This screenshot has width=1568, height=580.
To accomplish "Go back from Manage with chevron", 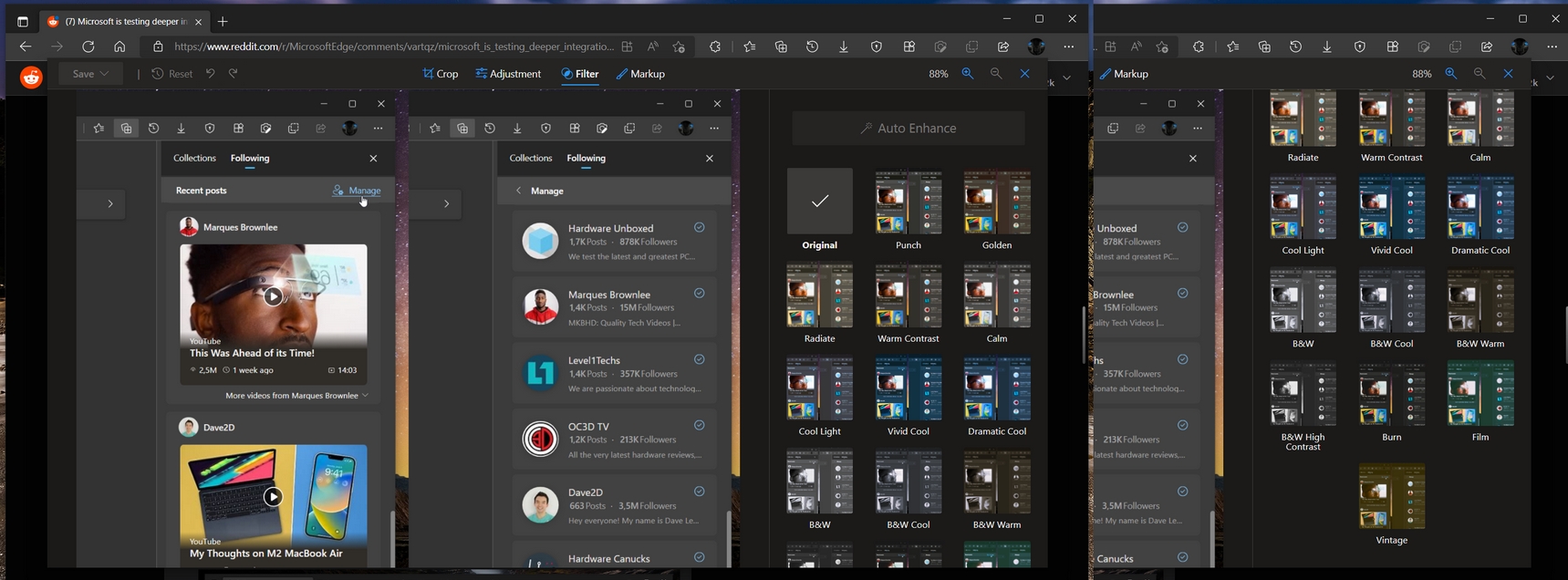I will [x=518, y=191].
